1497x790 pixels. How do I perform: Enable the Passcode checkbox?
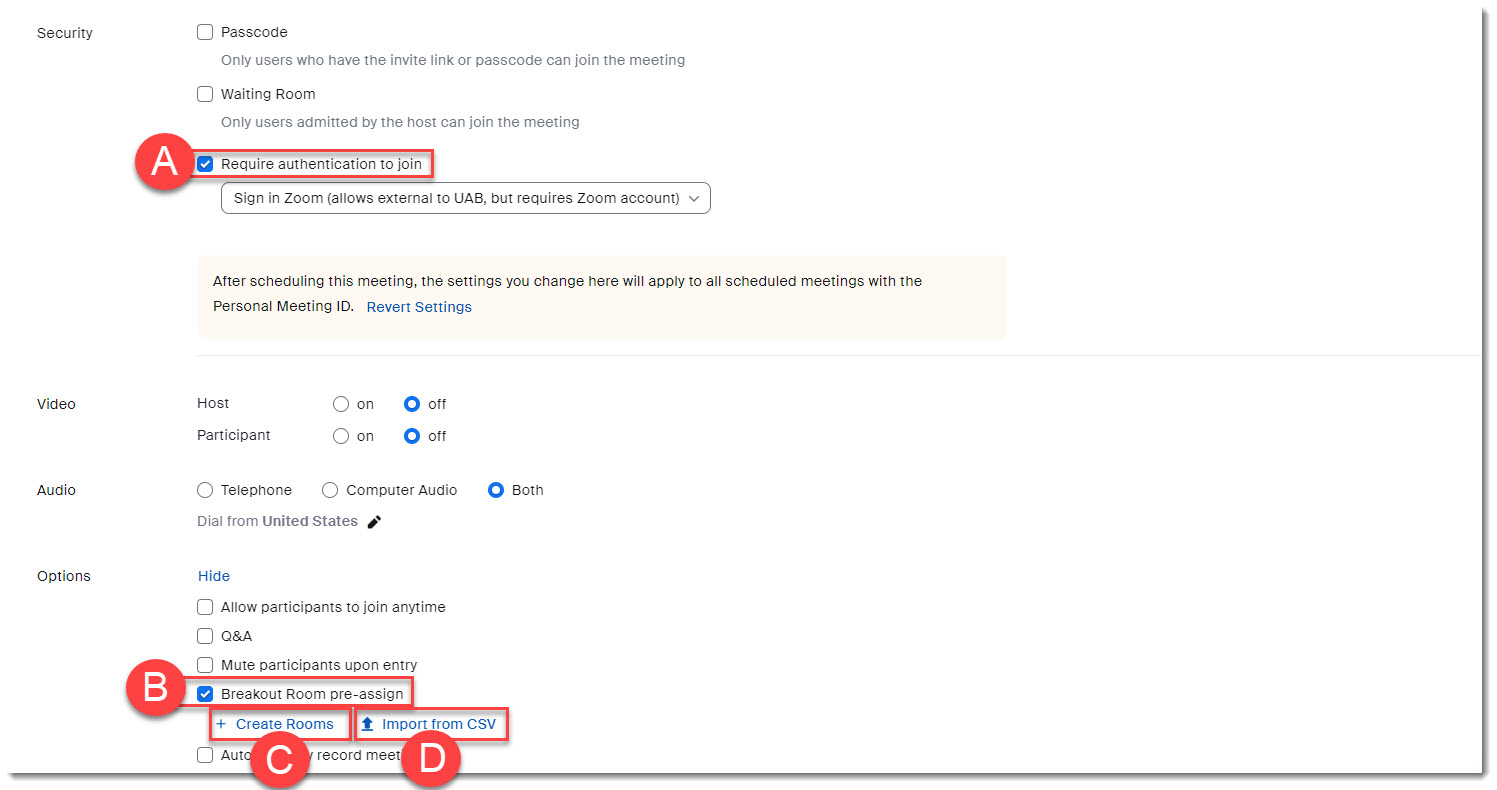[205, 32]
